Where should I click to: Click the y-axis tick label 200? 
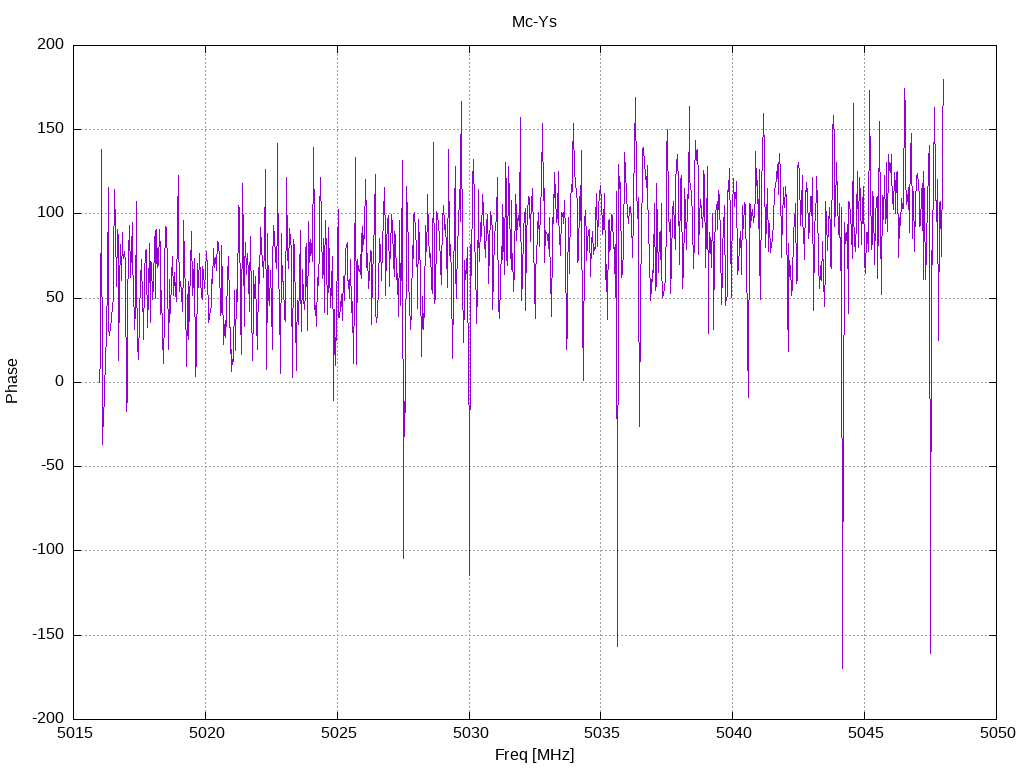pos(51,44)
